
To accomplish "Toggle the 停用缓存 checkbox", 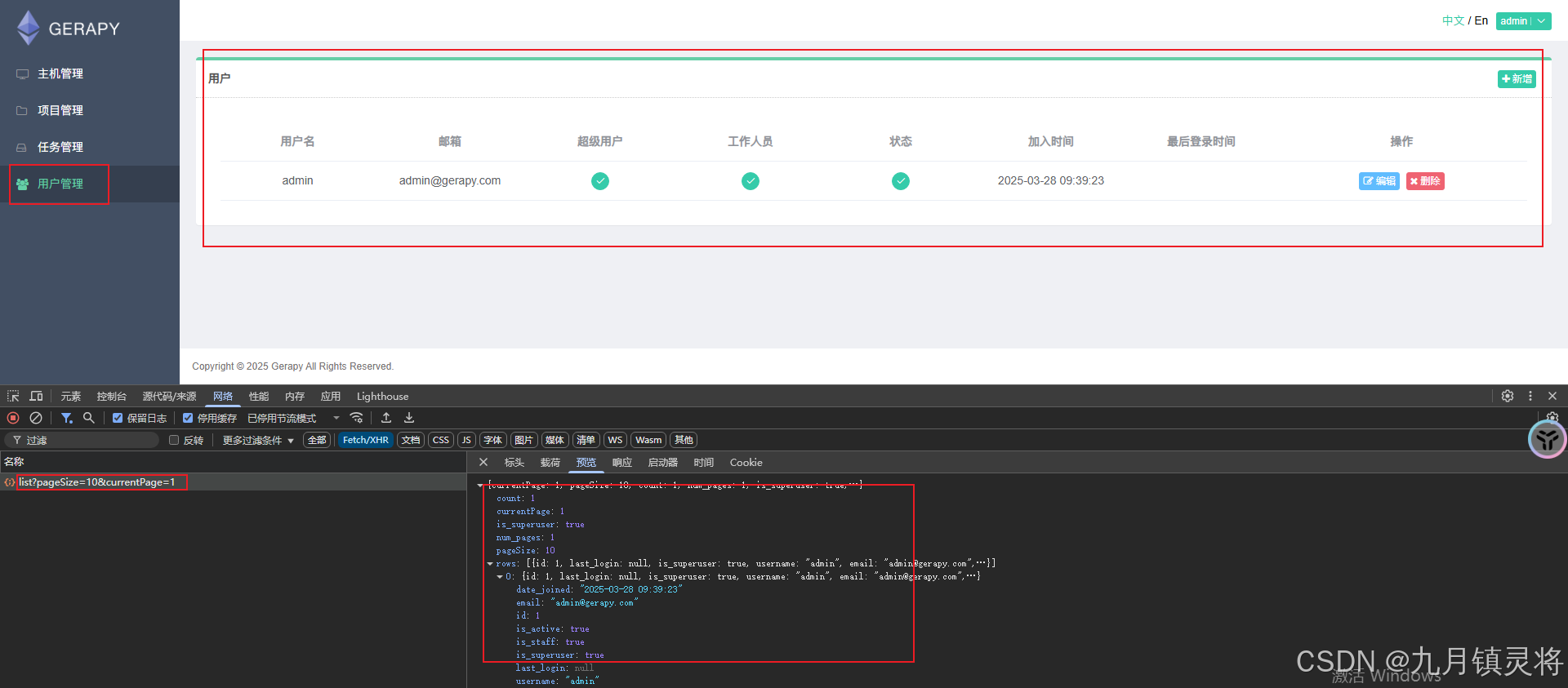I will tap(188, 418).
